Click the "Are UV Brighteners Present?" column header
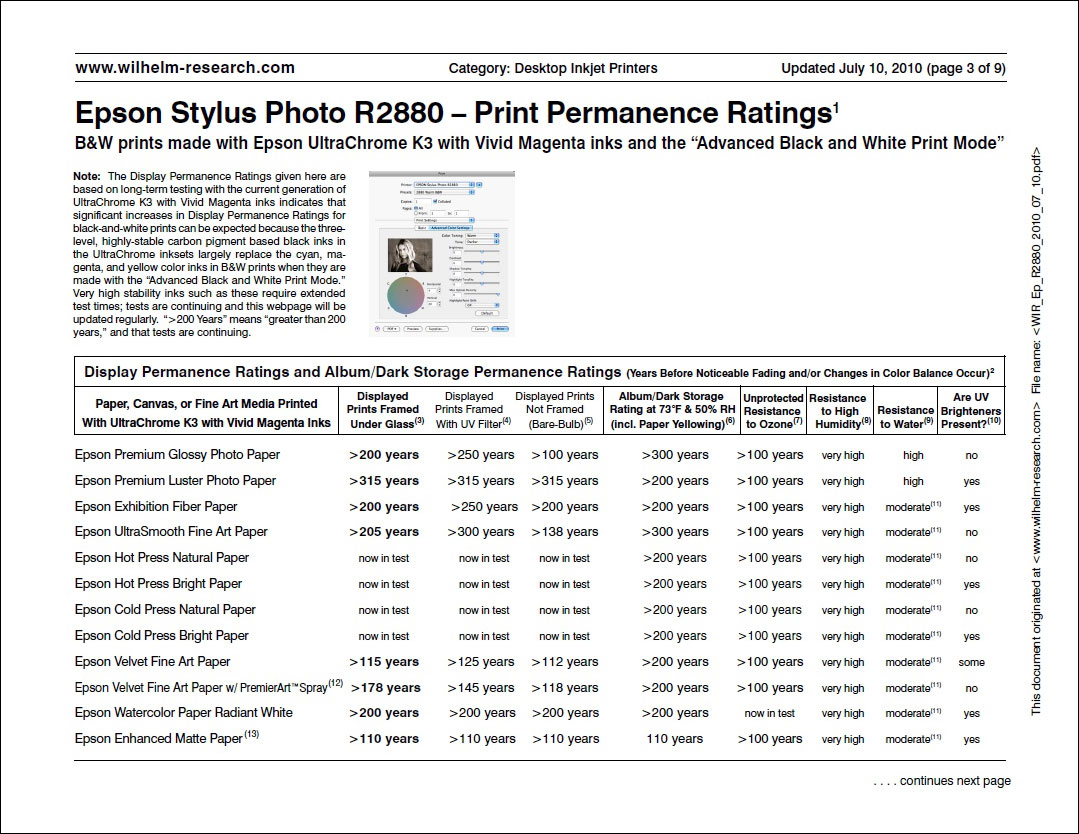1079x834 pixels. (971, 411)
